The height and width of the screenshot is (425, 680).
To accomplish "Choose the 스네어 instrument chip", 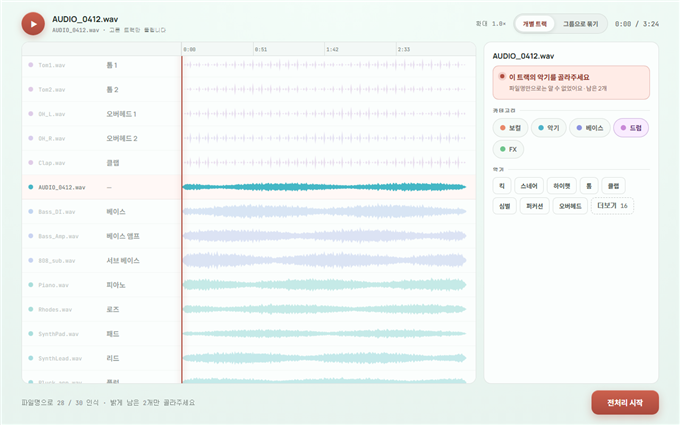I will click(x=529, y=186).
